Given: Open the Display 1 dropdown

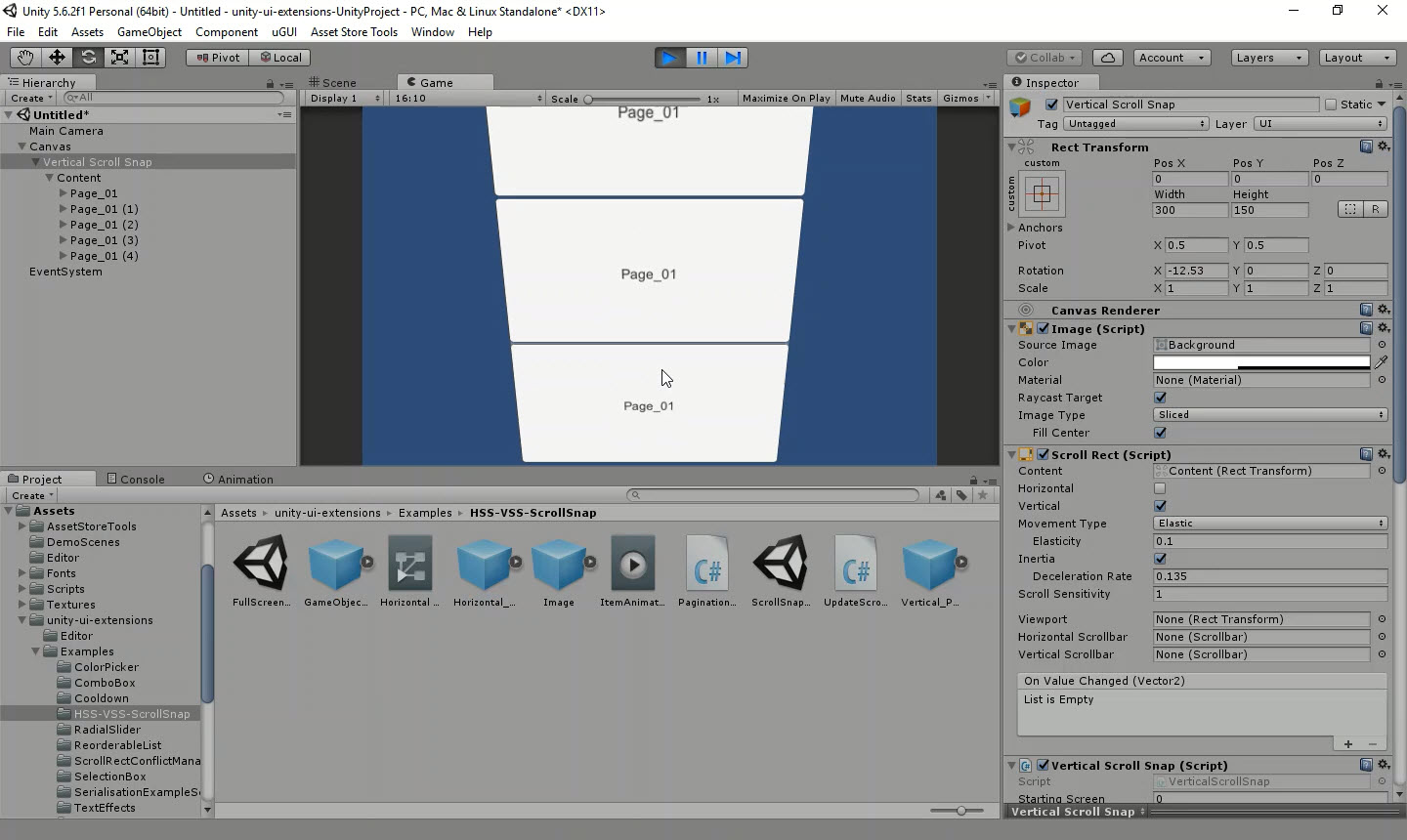Looking at the screenshot, I should coord(345,98).
